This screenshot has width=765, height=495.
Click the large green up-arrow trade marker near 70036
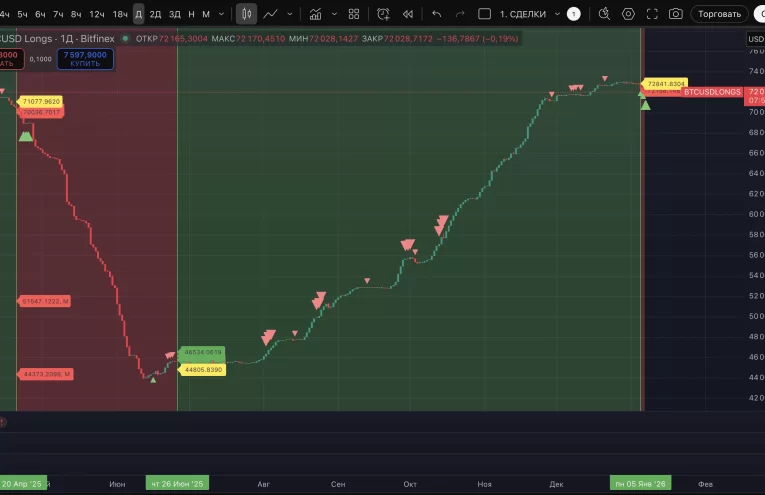[26, 136]
